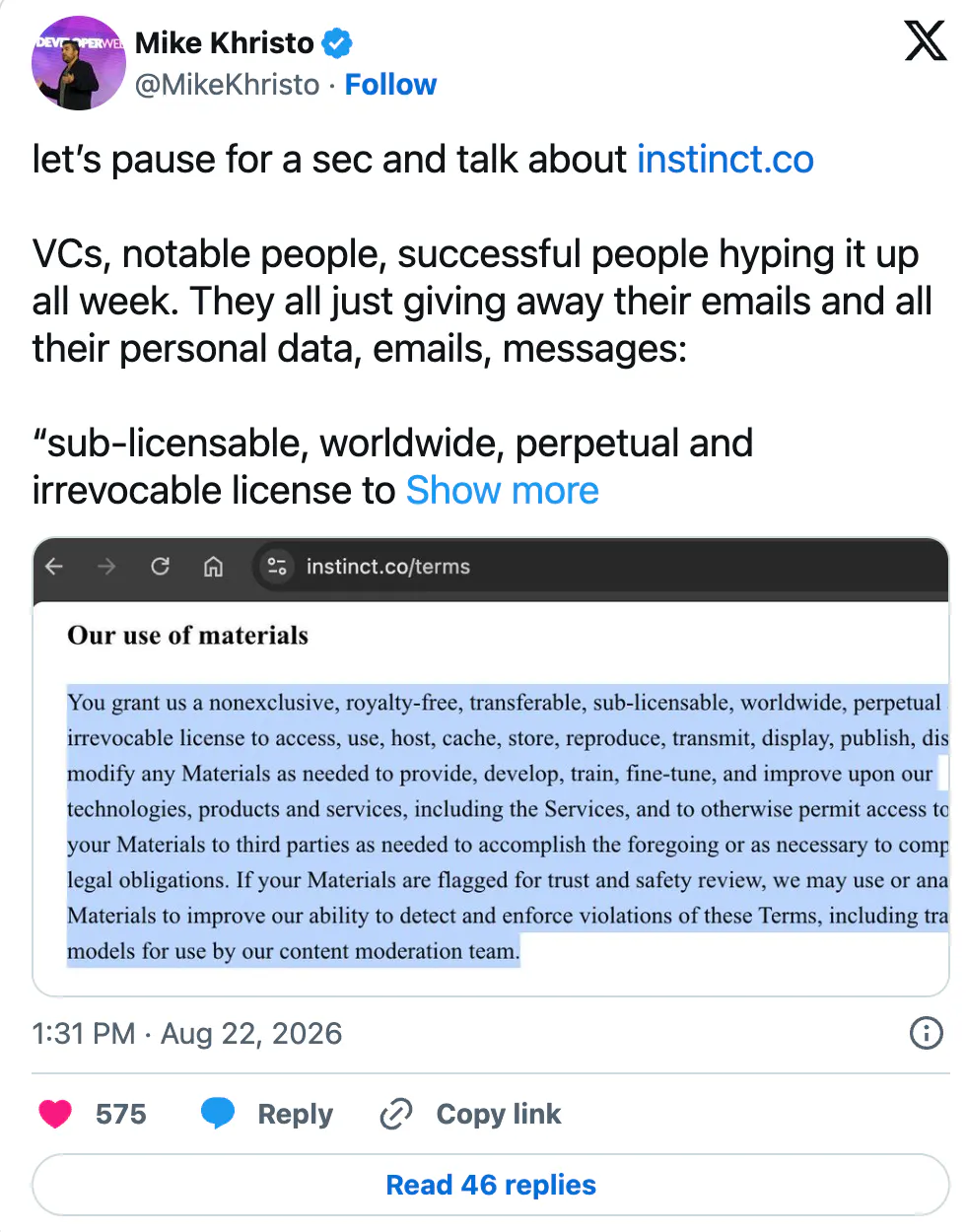Click browser home icon in screenshot

[x=213, y=567]
